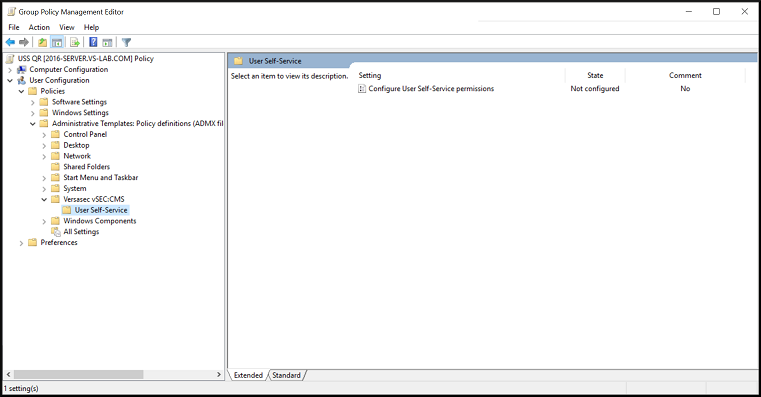761x397 pixels.
Task: Select the Windows Components tree item
Action: coord(99,221)
